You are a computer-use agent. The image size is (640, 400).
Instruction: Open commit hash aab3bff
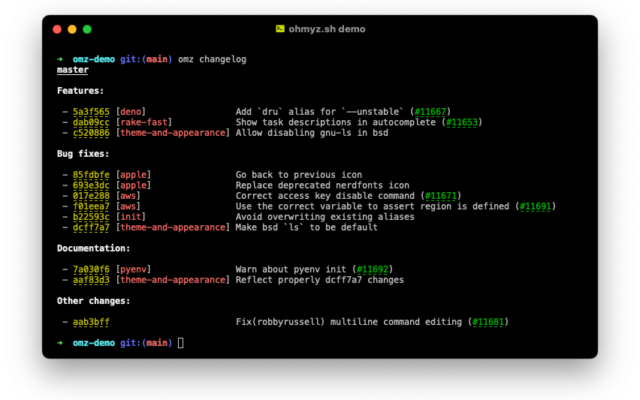click(91, 322)
